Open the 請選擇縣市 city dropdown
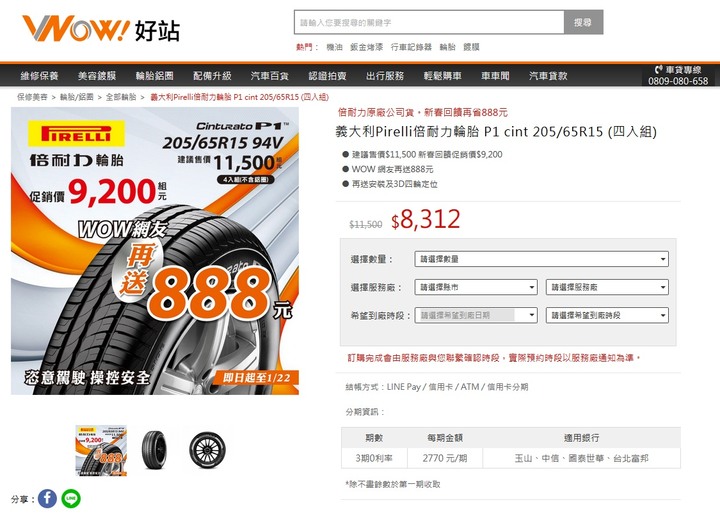Viewport: 720px width, 514px height. 476,288
